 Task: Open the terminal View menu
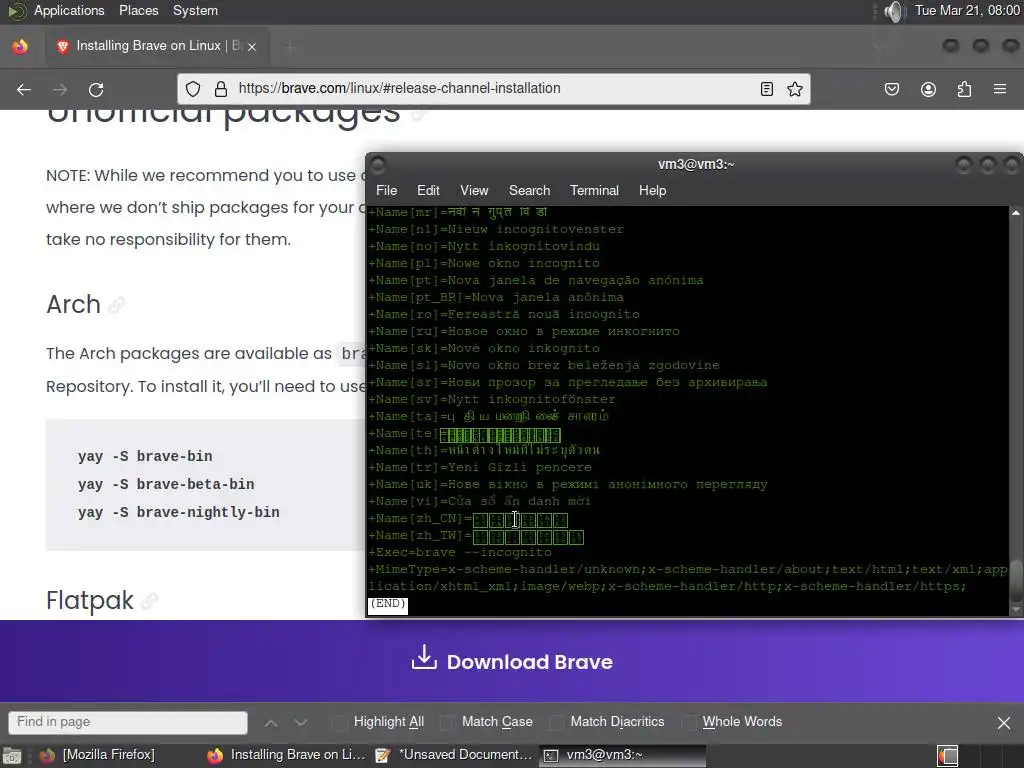pyautogui.click(x=474, y=191)
